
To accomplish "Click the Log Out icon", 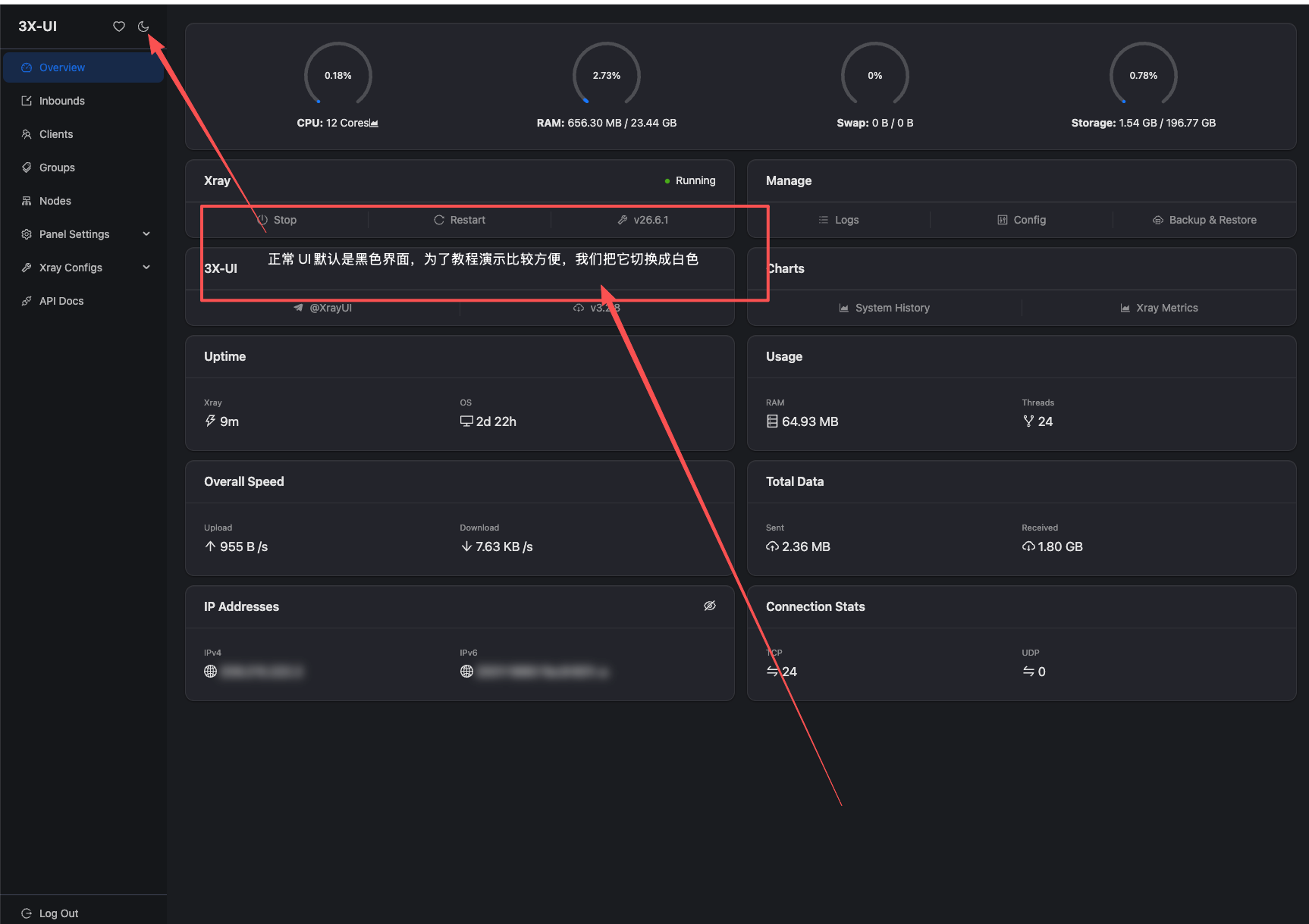I will 27,913.
